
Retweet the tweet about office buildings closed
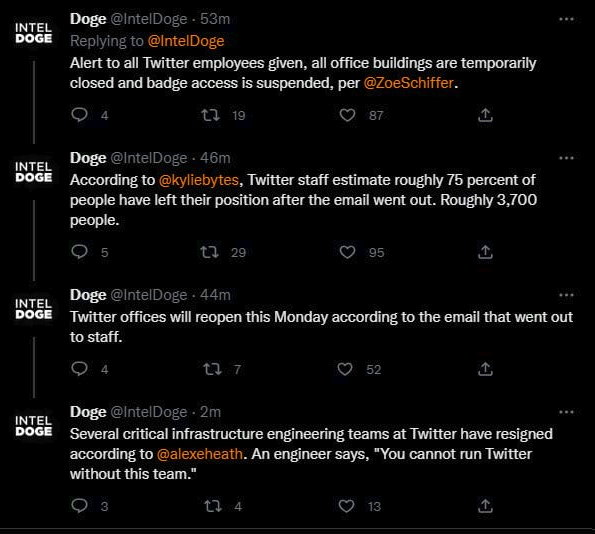point(211,115)
